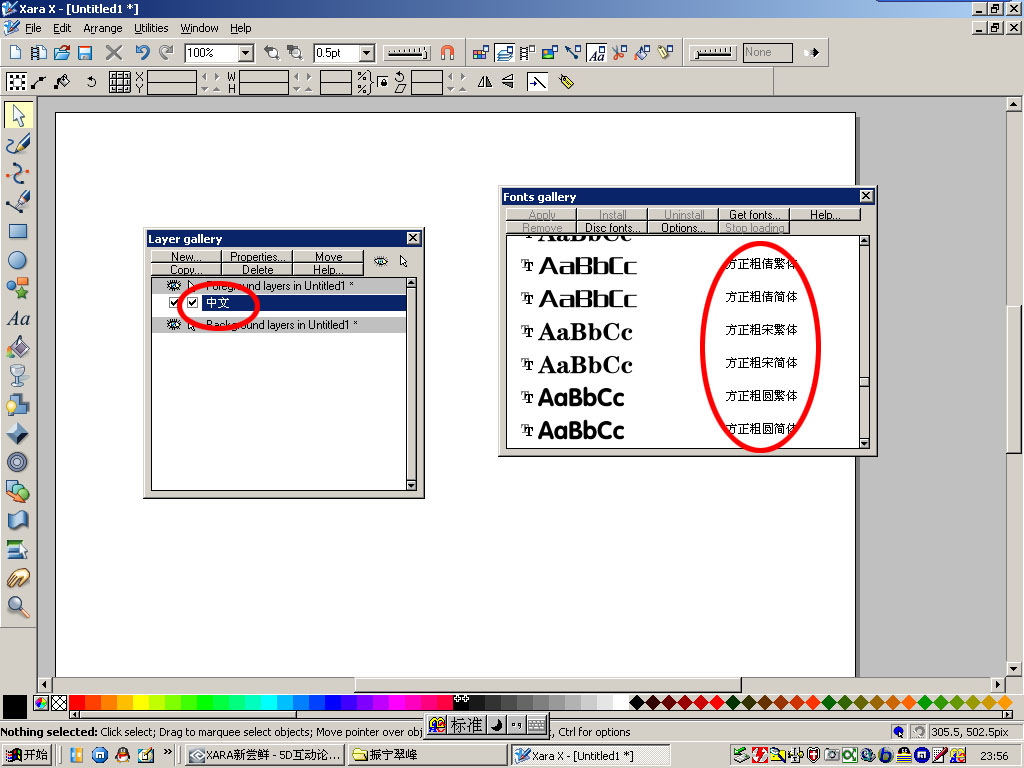
Task: Toggle the 中文 layer editable checkbox
Action: point(193,302)
